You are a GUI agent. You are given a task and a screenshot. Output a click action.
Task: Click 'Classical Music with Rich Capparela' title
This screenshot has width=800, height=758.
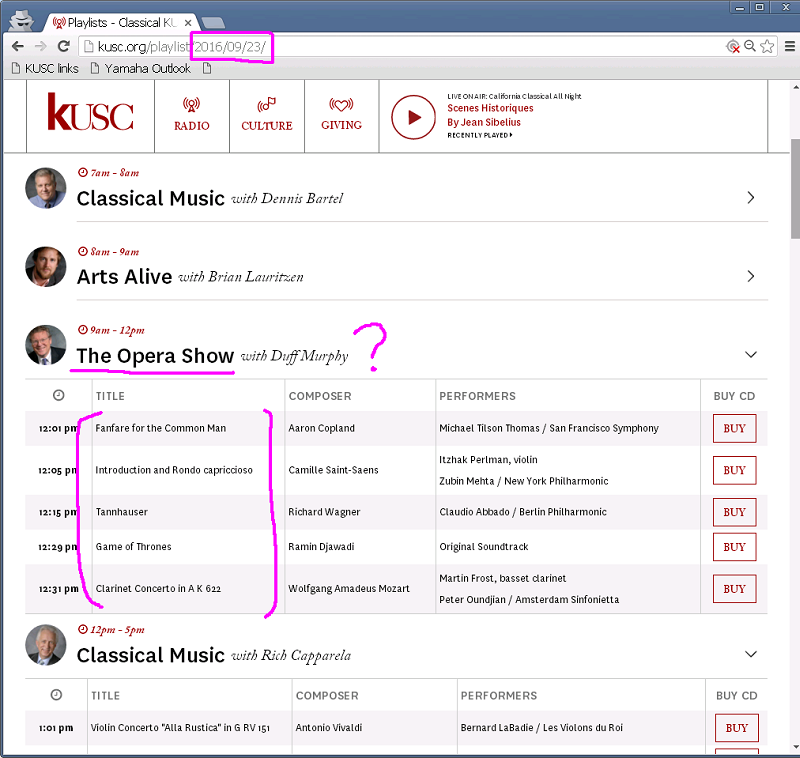click(214, 655)
